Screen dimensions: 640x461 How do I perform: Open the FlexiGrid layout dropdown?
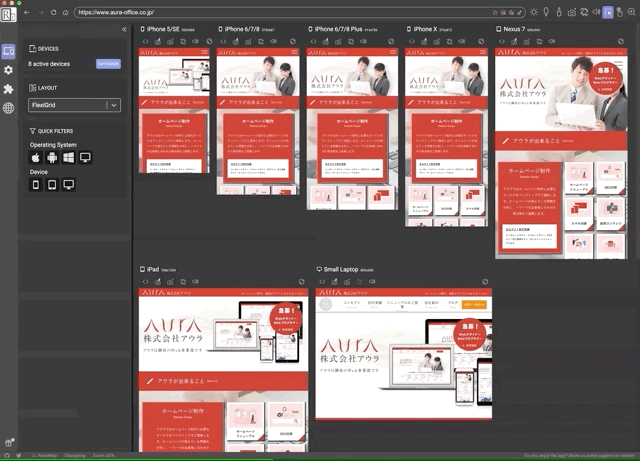click(x=75, y=104)
